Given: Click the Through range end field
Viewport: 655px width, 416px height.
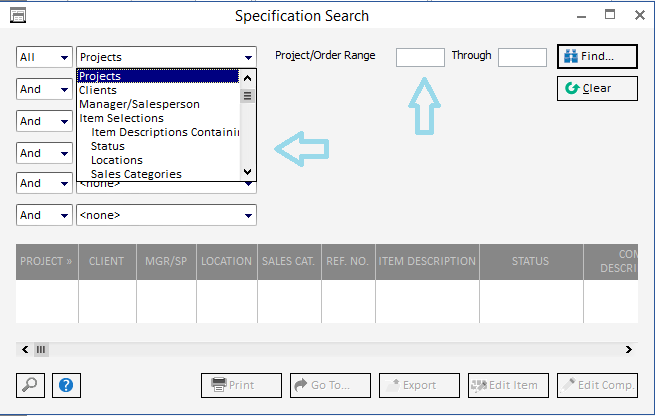Looking at the screenshot, I should click(x=522, y=57).
